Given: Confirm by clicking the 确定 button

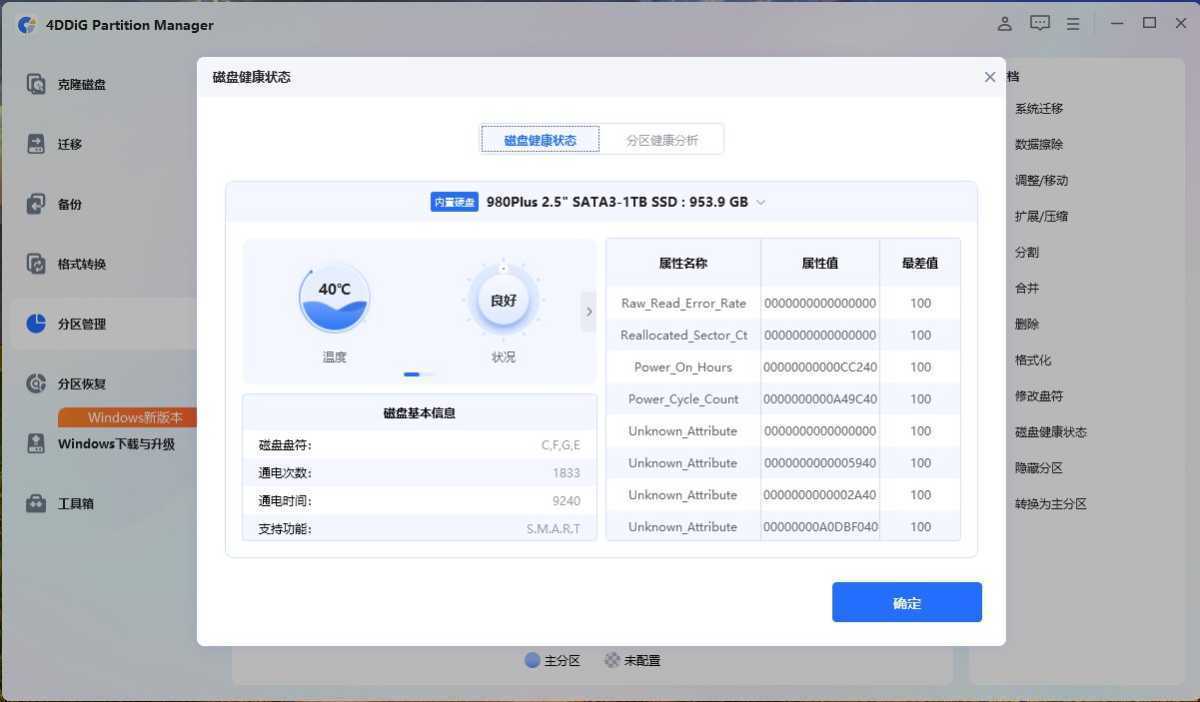Looking at the screenshot, I should (906, 602).
